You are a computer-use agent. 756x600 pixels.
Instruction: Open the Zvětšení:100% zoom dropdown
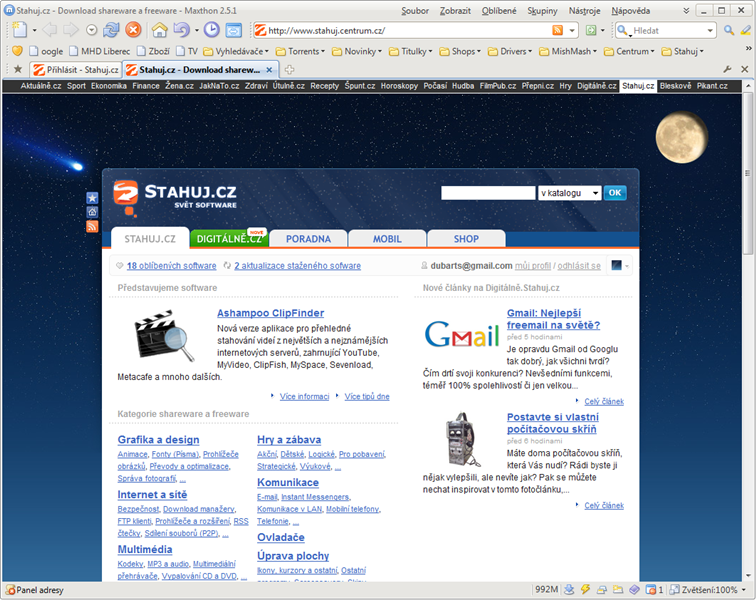tap(708, 589)
